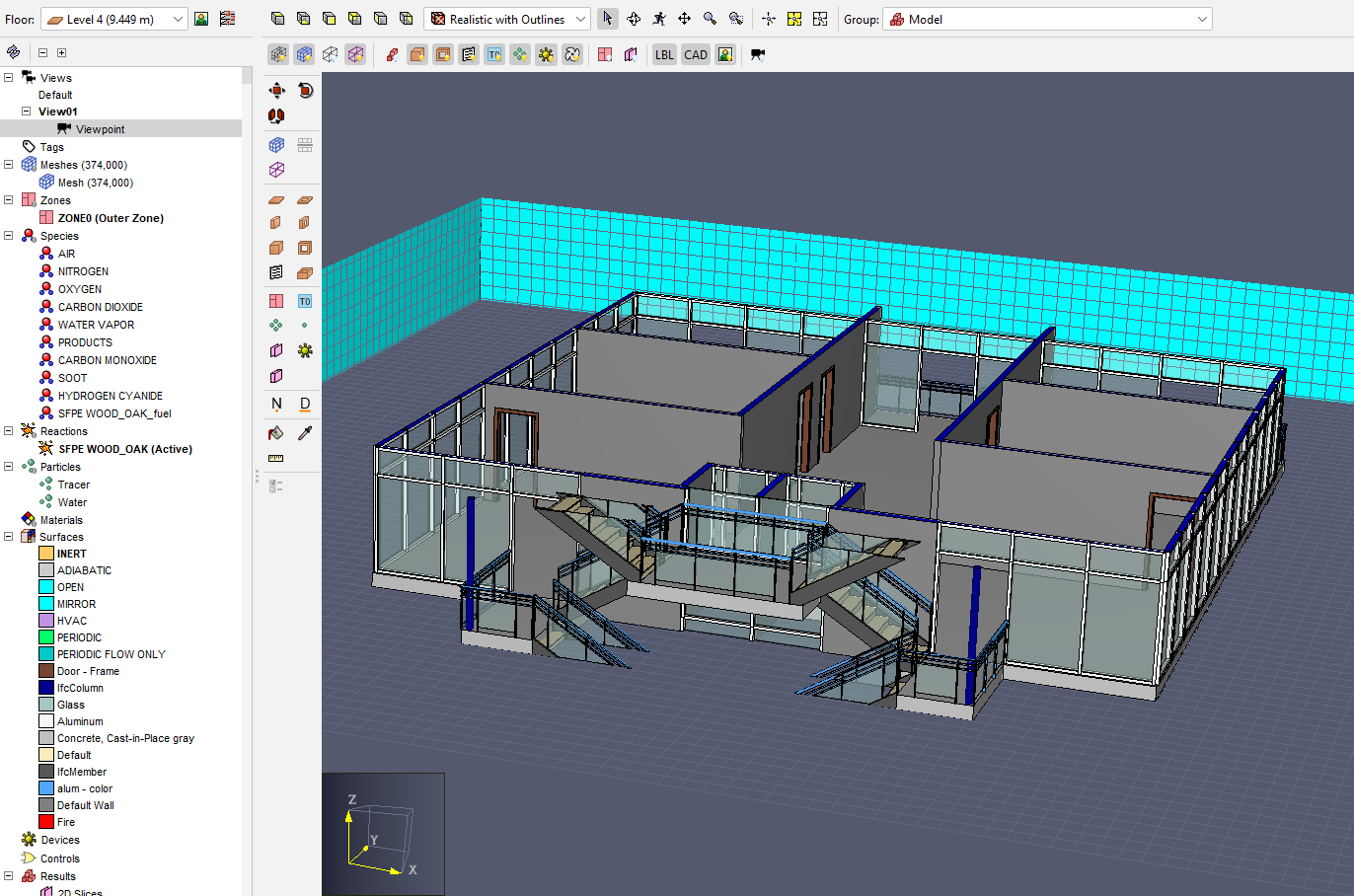Pick the draw mesh tool

point(276,145)
